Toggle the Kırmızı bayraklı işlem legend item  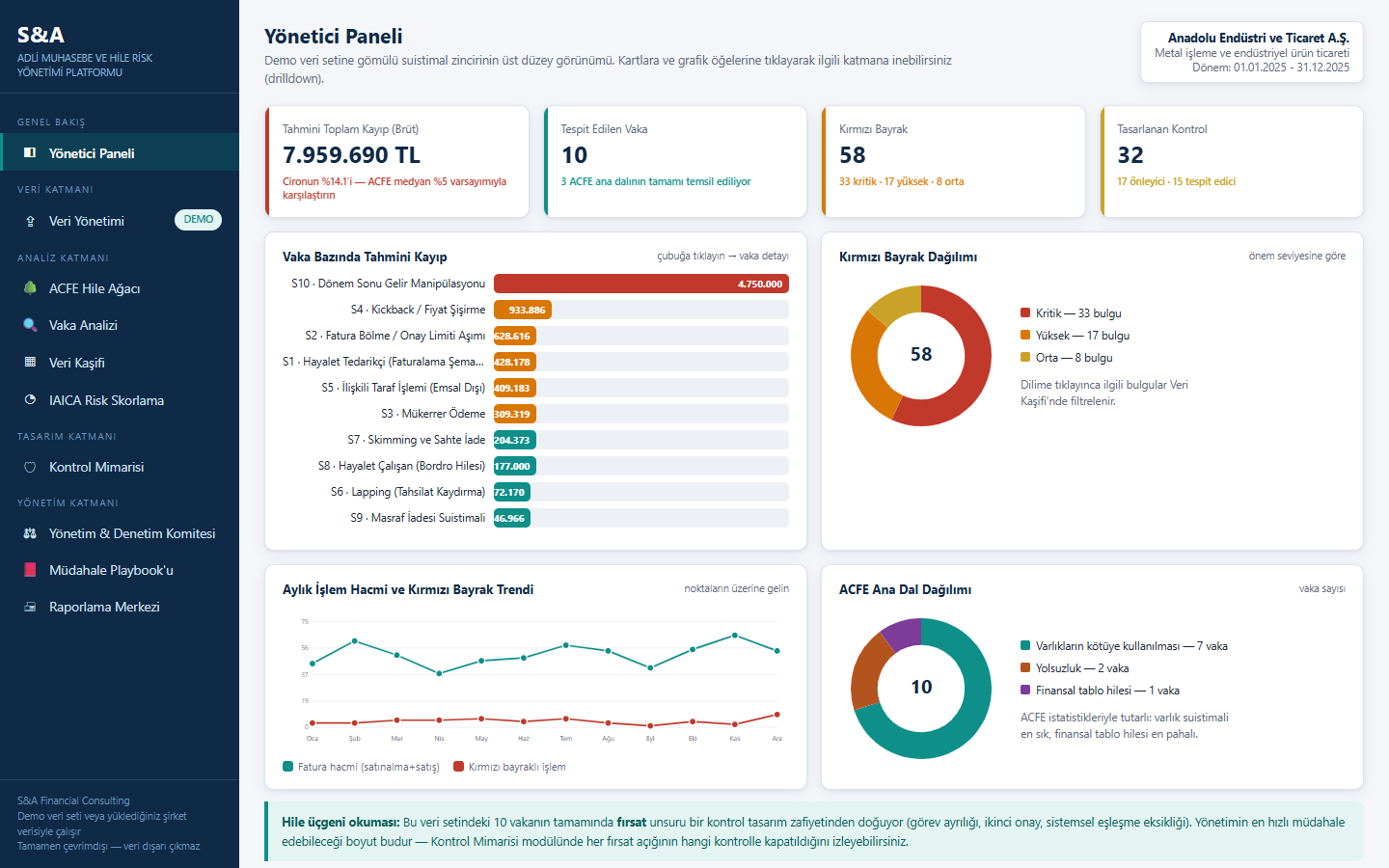[x=509, y=767]
